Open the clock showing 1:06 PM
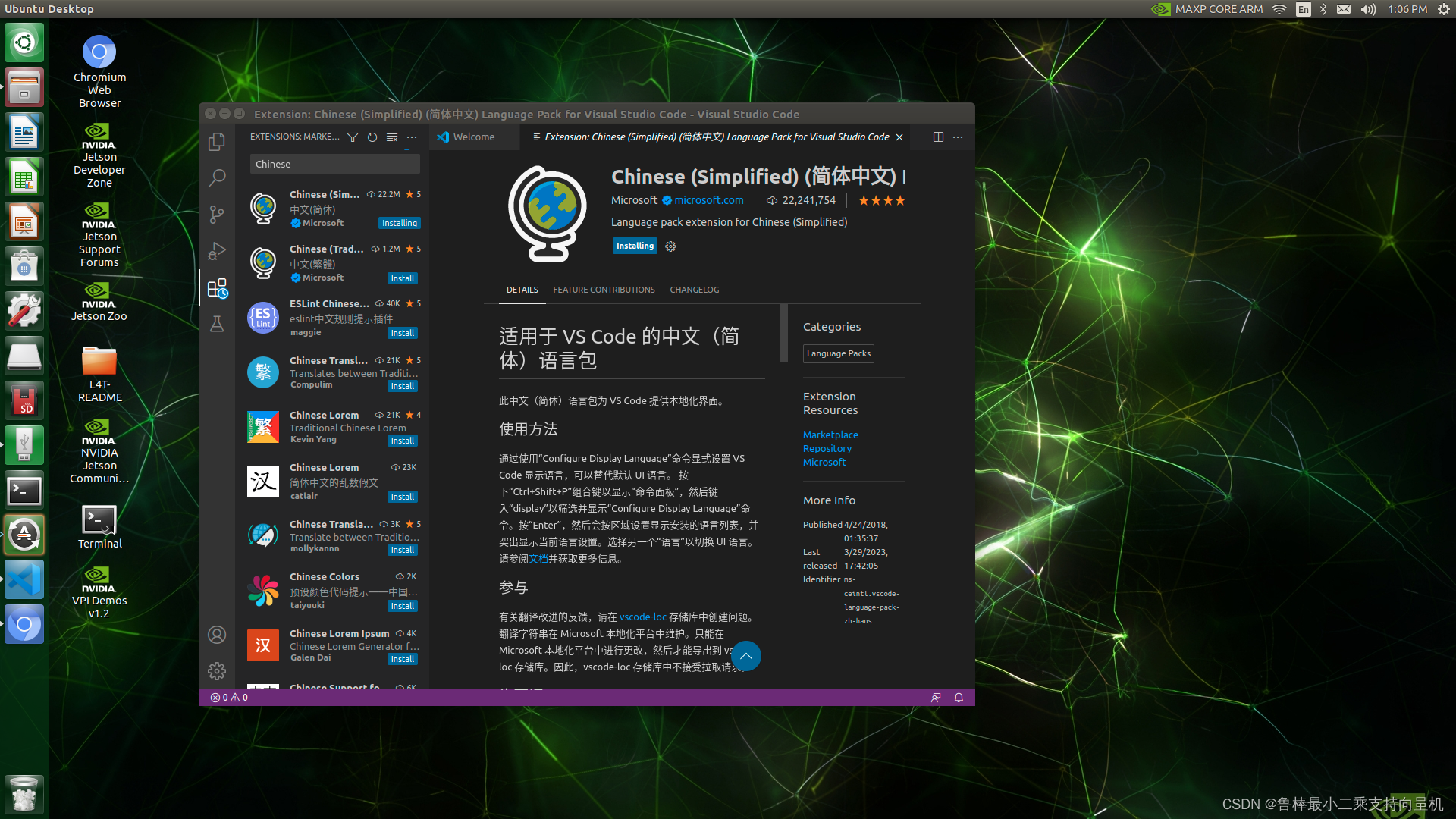The width and height of the screenshot is (1456, 819). click(1407, 9)
